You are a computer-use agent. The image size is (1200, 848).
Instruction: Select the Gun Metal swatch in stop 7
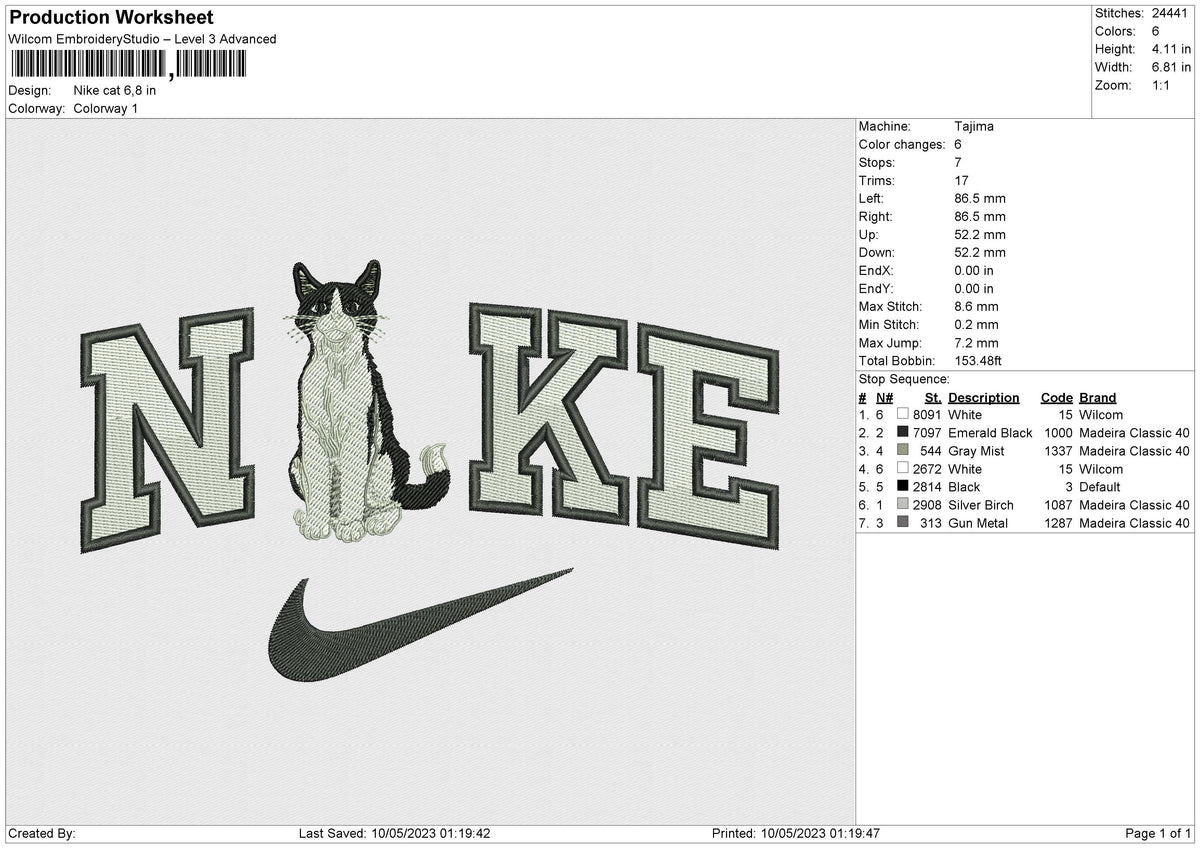(x=903, y=522)
